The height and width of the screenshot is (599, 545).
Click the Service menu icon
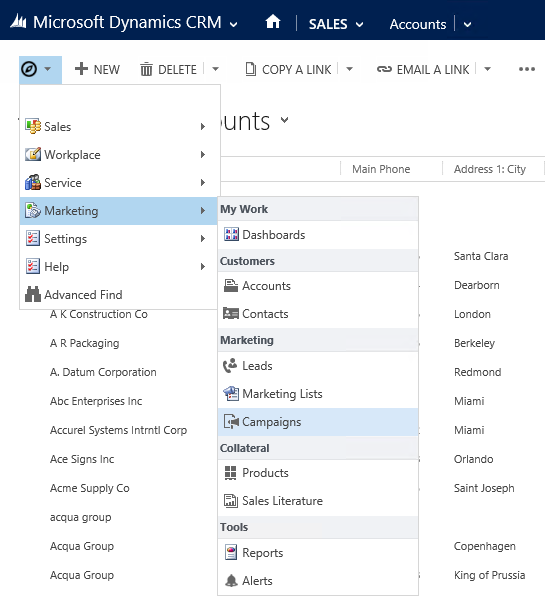point(33,182)
